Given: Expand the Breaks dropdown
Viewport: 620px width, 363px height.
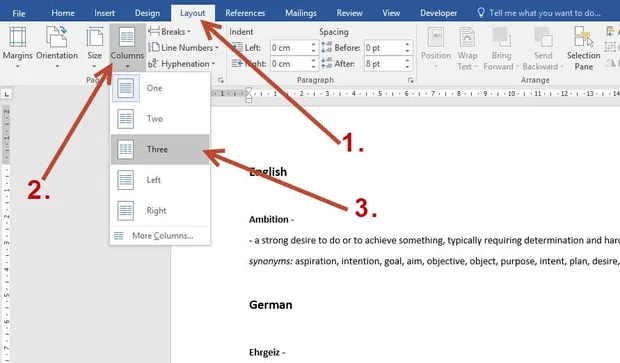Looking at the screenshot, I should (169, 31).
